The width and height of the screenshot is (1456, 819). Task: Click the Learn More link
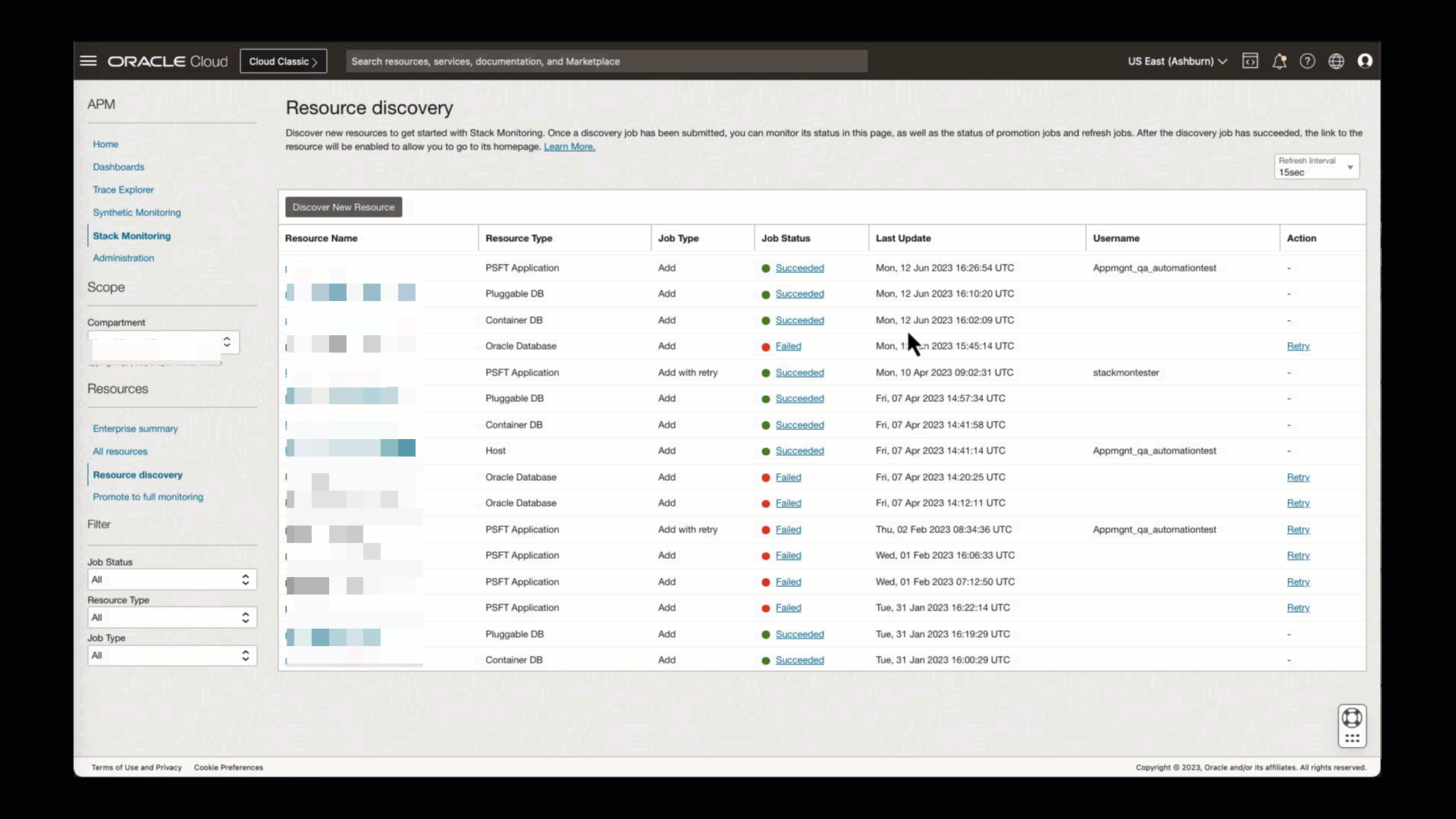[569, 146]
